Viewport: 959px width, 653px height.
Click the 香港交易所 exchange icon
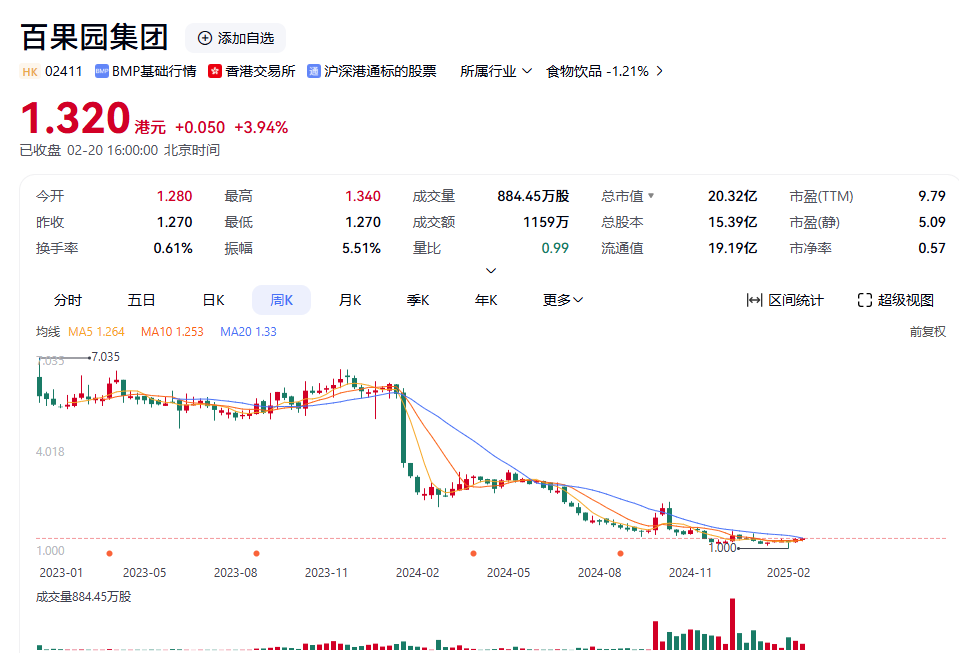[x=215, y=71]
